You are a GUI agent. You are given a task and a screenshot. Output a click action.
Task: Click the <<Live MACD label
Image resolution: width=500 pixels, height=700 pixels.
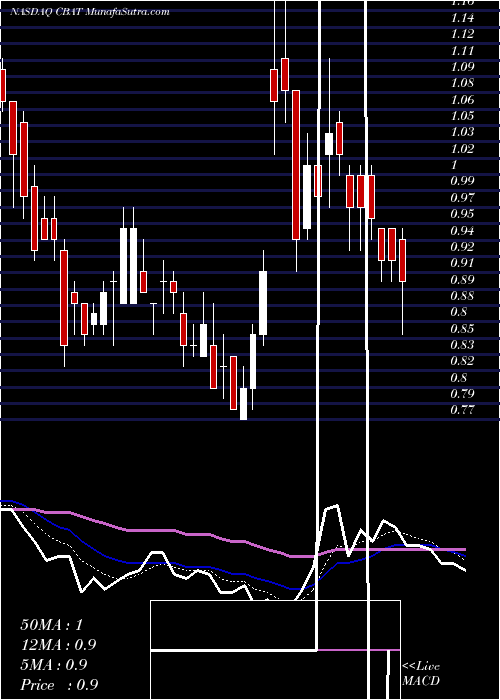click(421, 674)
